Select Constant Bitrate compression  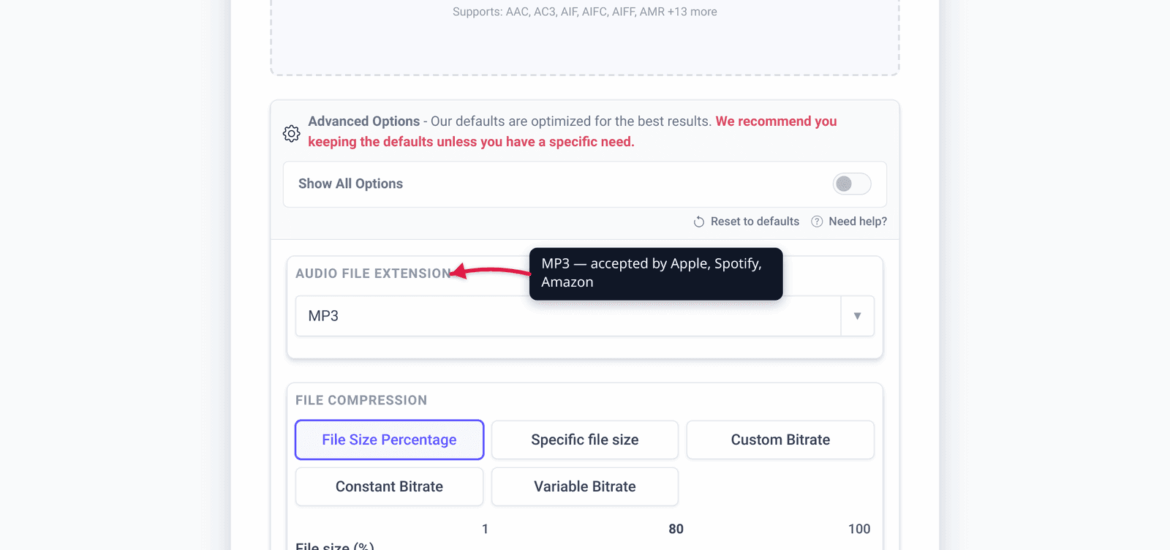(x=390, y=487)
